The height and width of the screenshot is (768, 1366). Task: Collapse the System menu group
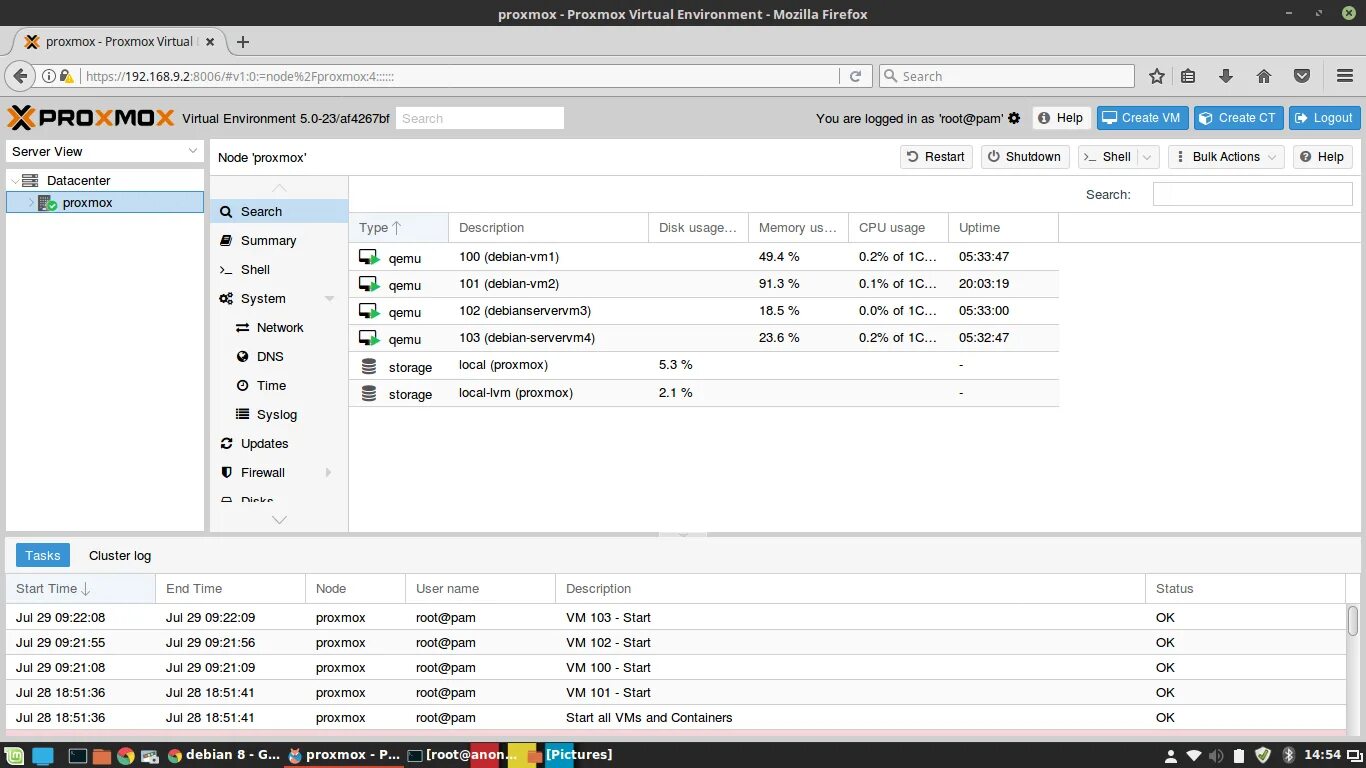pyautogui.click(x=329, y=299)
